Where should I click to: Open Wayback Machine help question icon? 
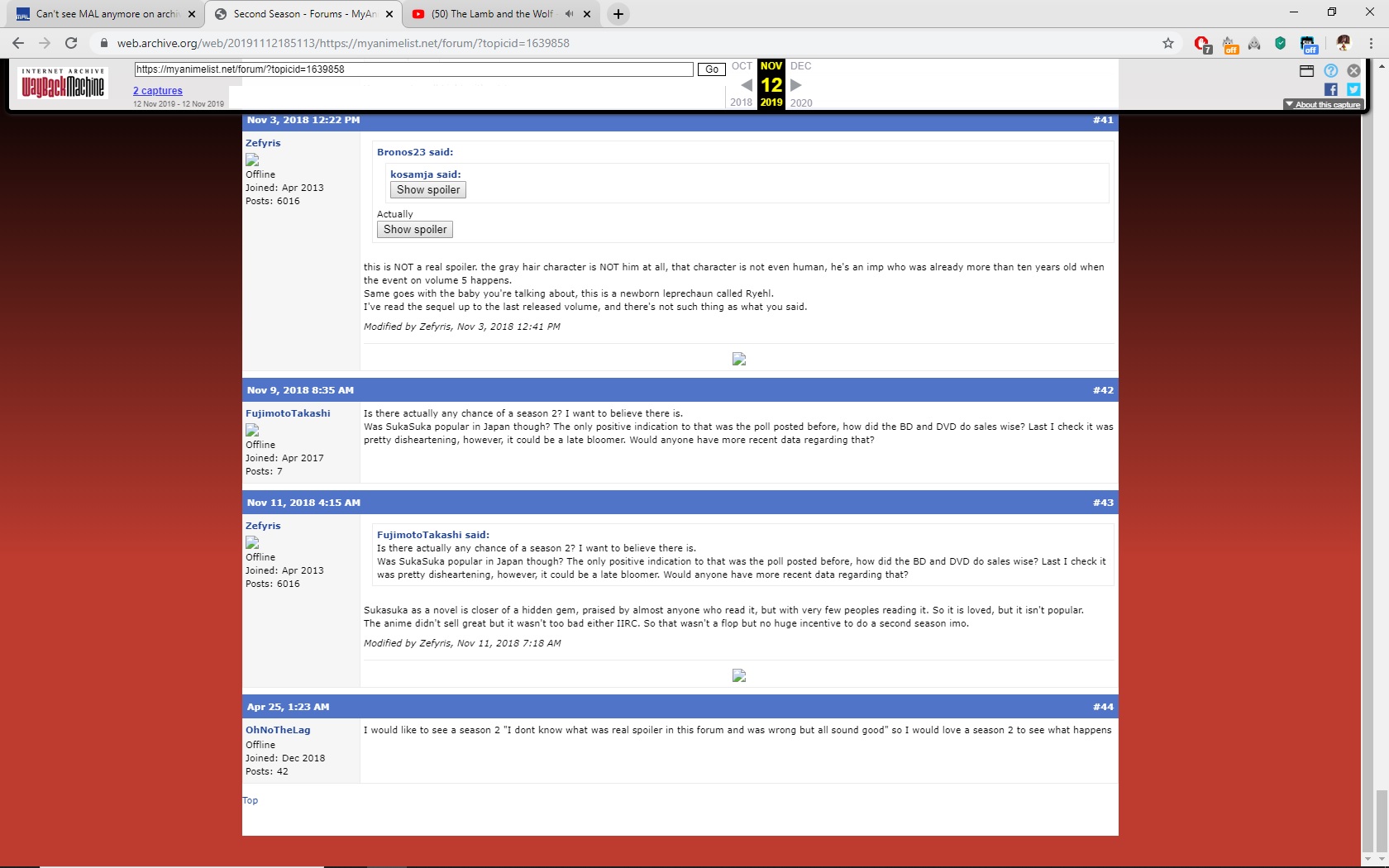pos(1330,71)
